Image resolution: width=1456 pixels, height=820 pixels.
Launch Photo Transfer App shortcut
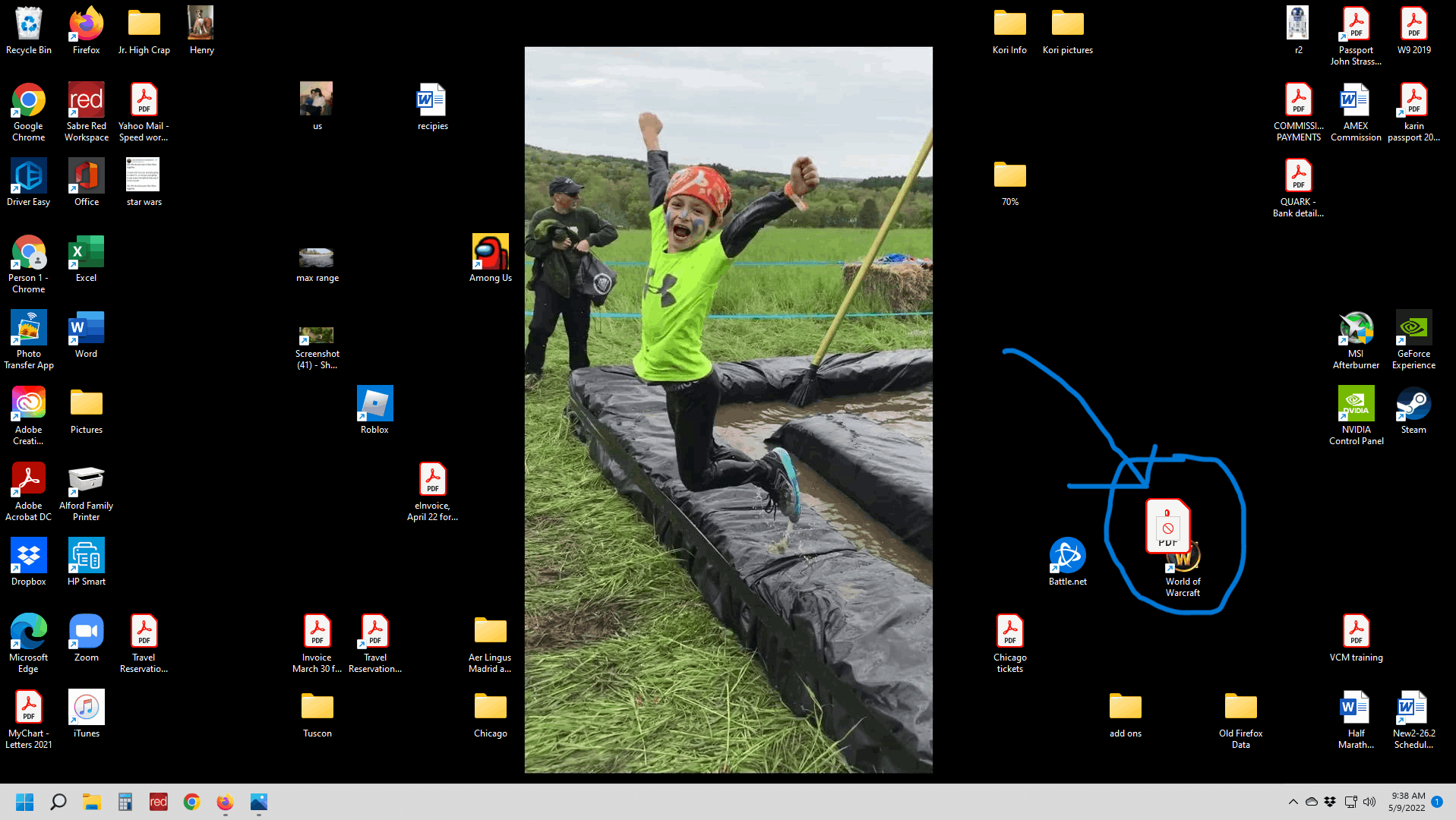[29, 339]
